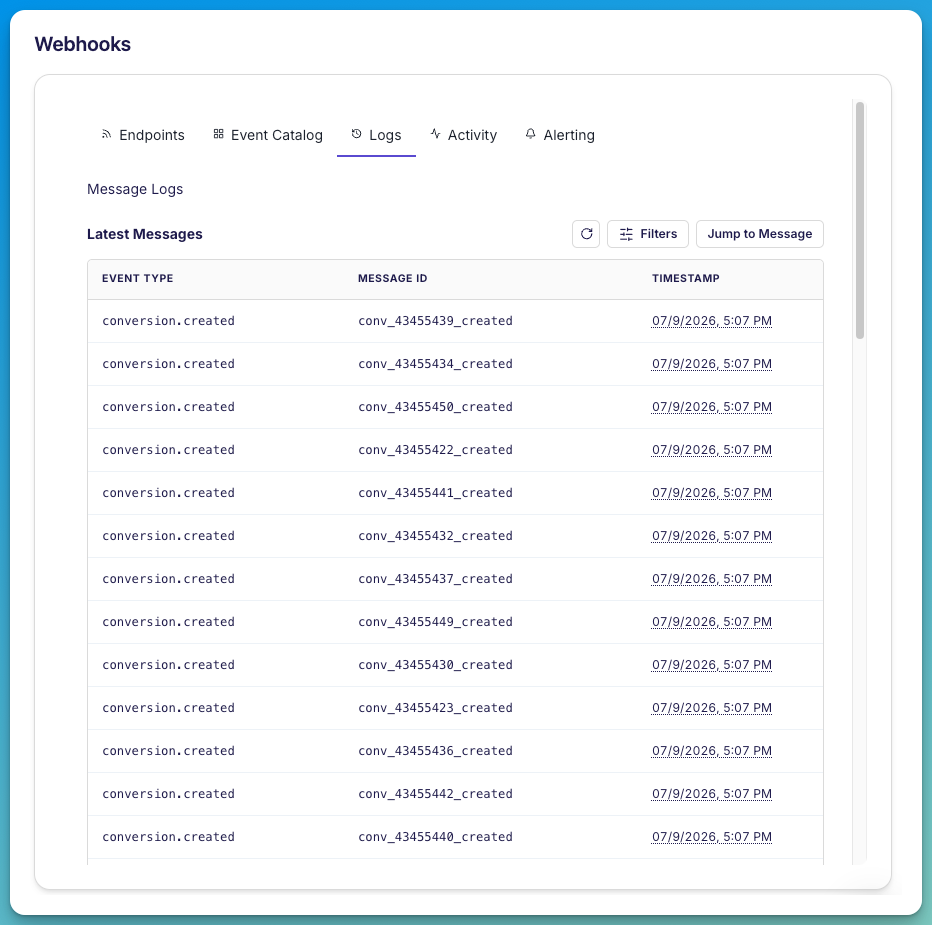This screenshot has height=925, width=932.
Task: Click the Webhooks page title
Action: coord(83,44)
